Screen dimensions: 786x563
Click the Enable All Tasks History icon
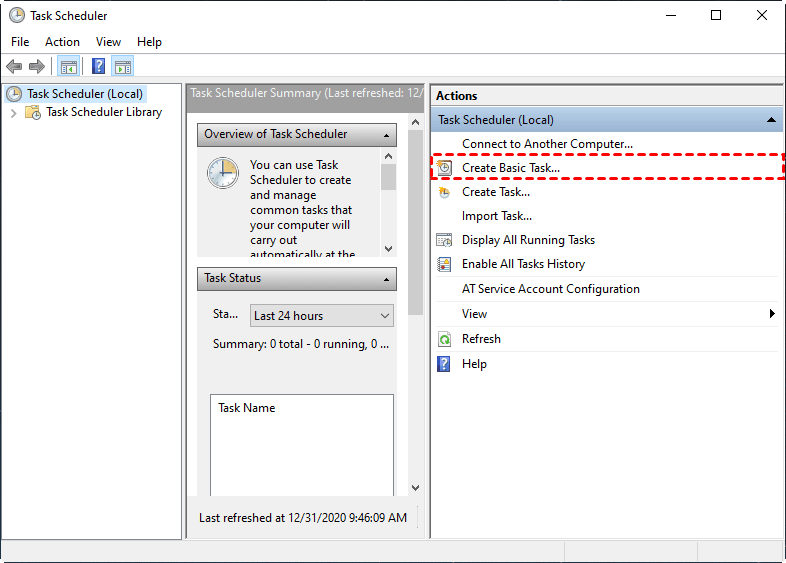[445, 264]
